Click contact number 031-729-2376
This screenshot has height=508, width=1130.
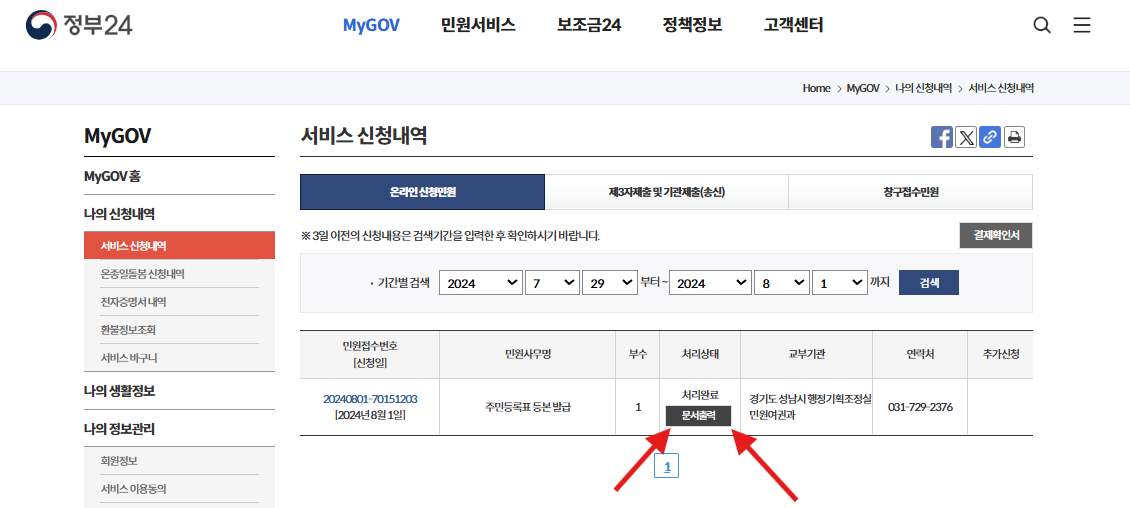(920, 407)
